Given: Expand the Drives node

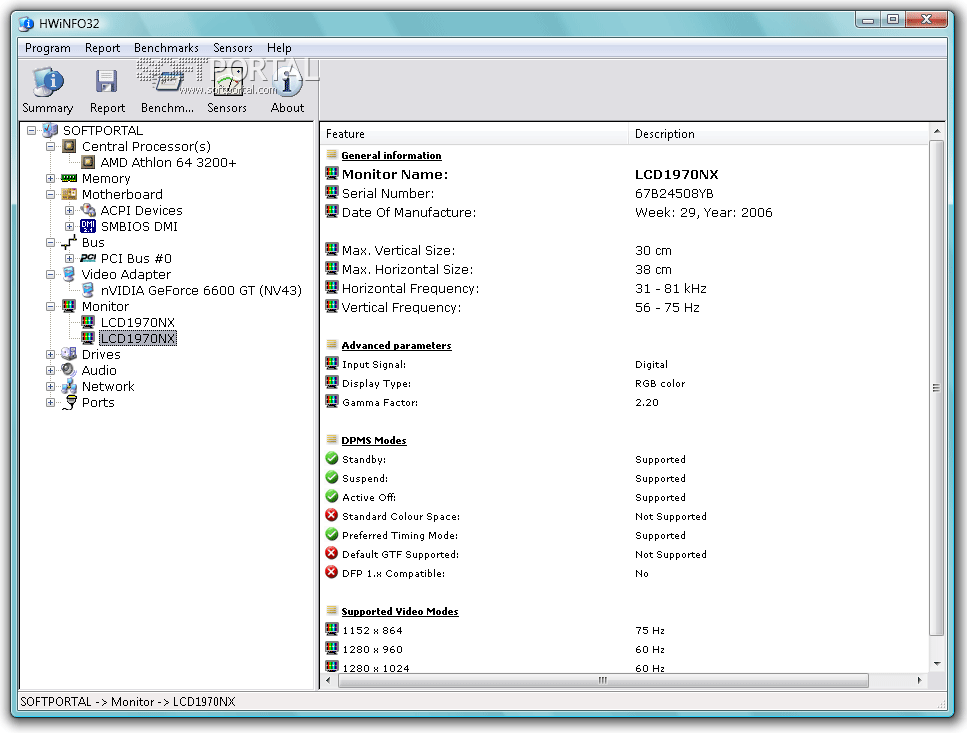Looking at the screenshot, I should coord(51,354).
